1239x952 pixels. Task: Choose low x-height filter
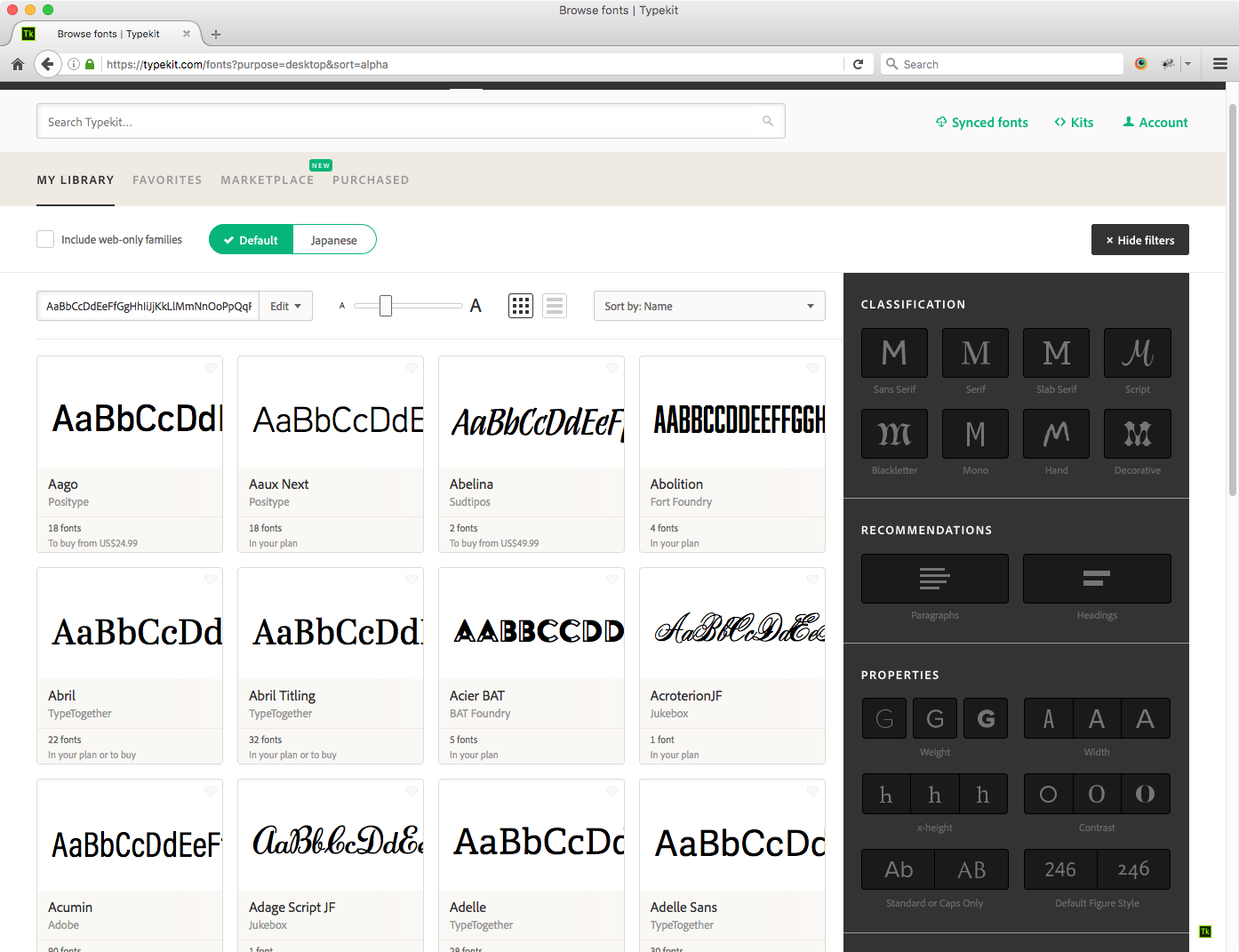click(886, 794)
